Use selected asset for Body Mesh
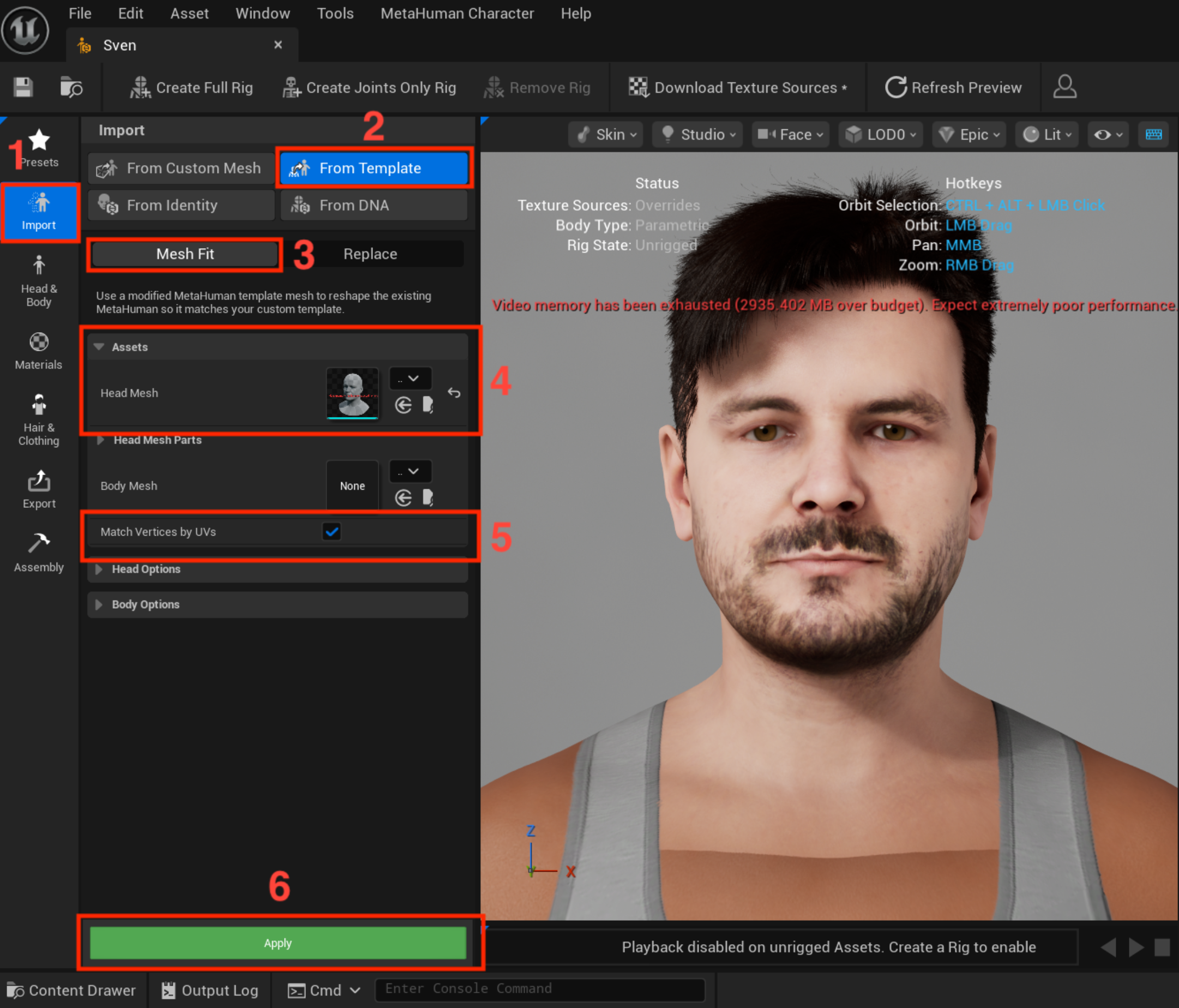 [404, 498]
